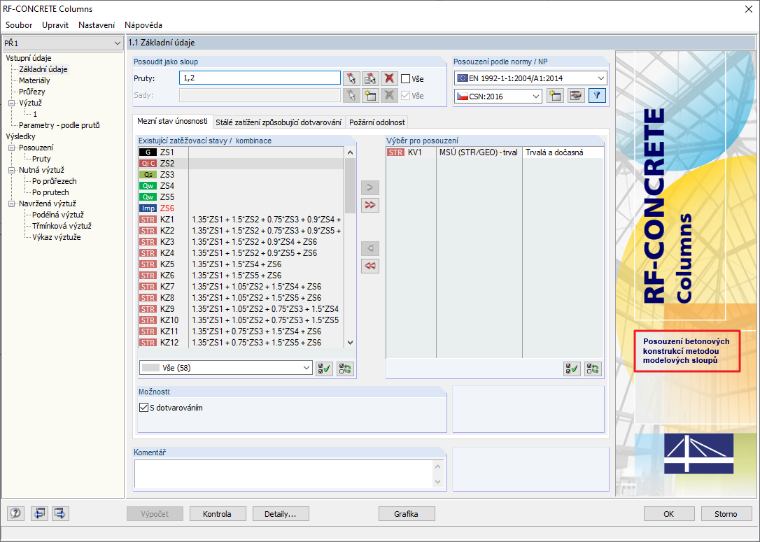The height and width of the screenshot is (542, 760).
Task: Click the G badge of ZS1
Action: click(x=148, y=152)
